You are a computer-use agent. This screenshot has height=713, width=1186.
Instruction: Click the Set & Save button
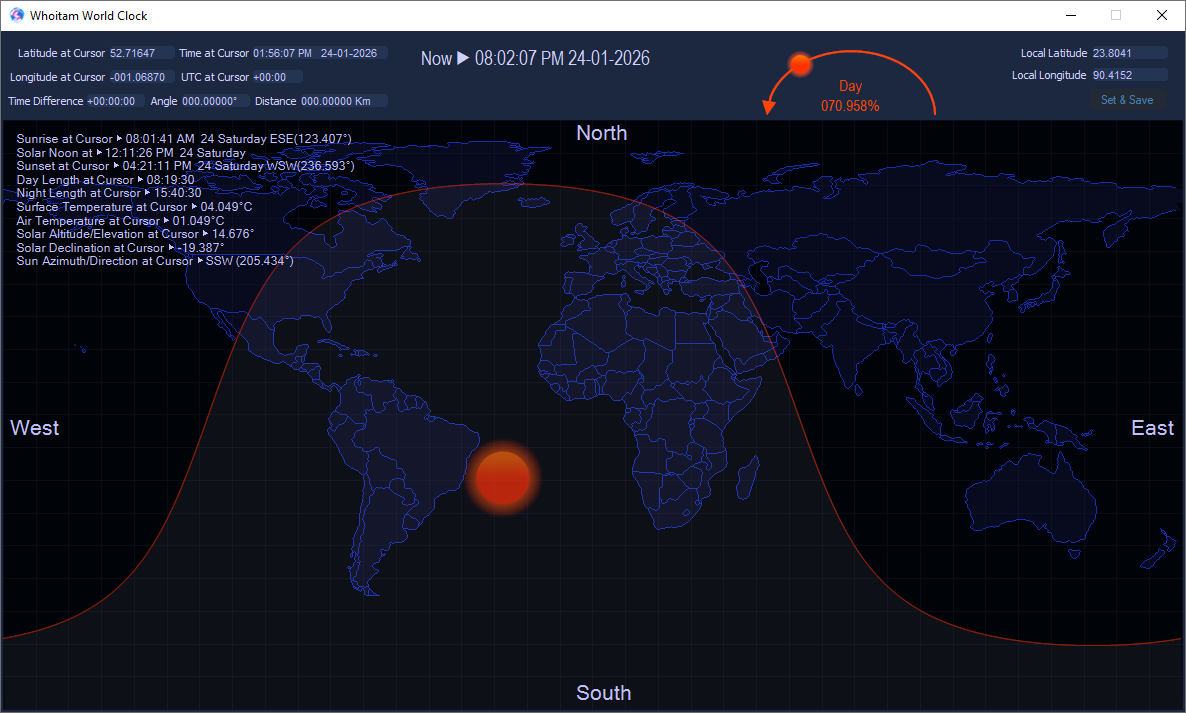point(1127,100)
